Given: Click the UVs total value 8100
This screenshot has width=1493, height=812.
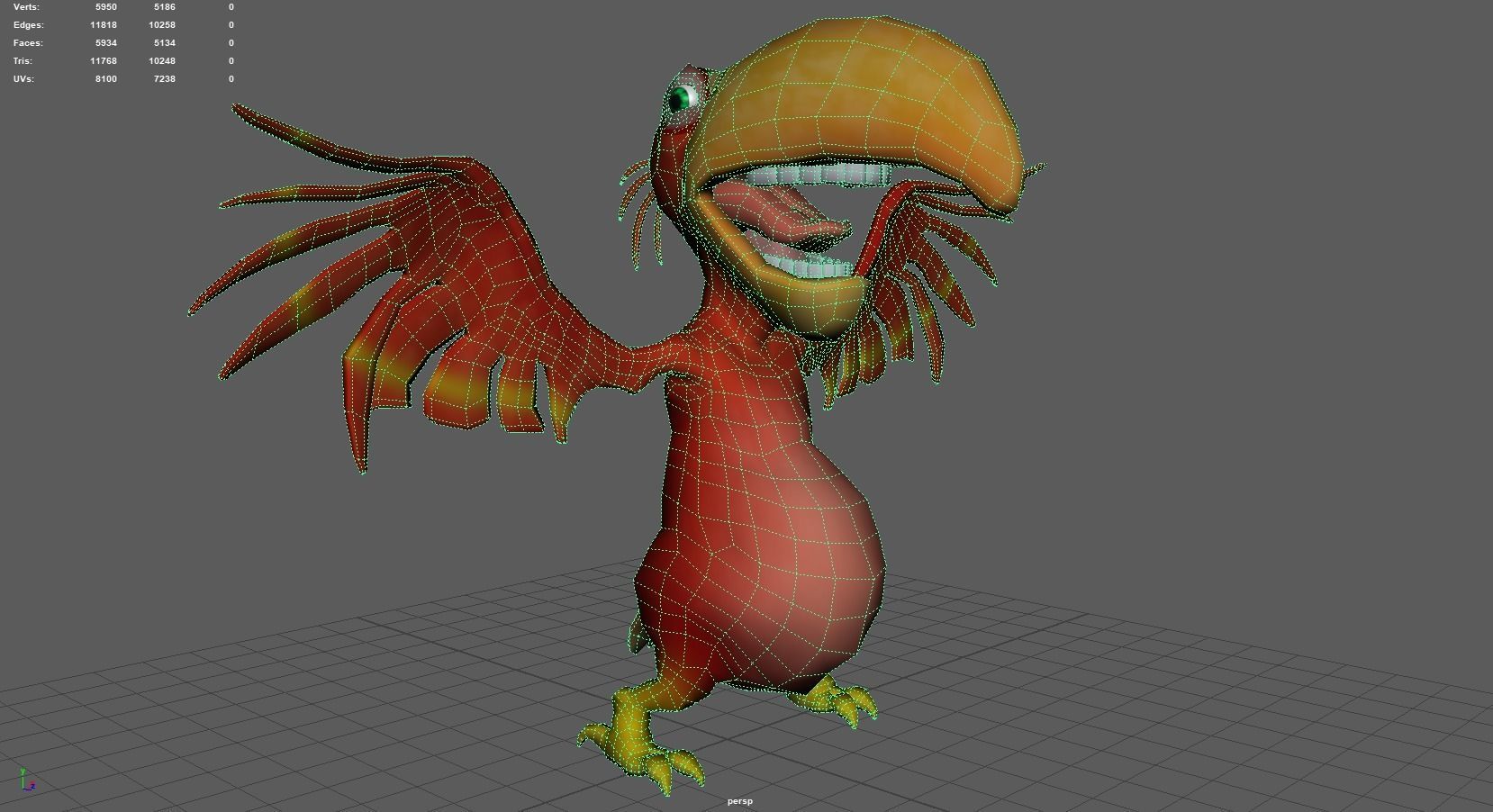Looking at the screenshot, I should click(x=105, y=79).
